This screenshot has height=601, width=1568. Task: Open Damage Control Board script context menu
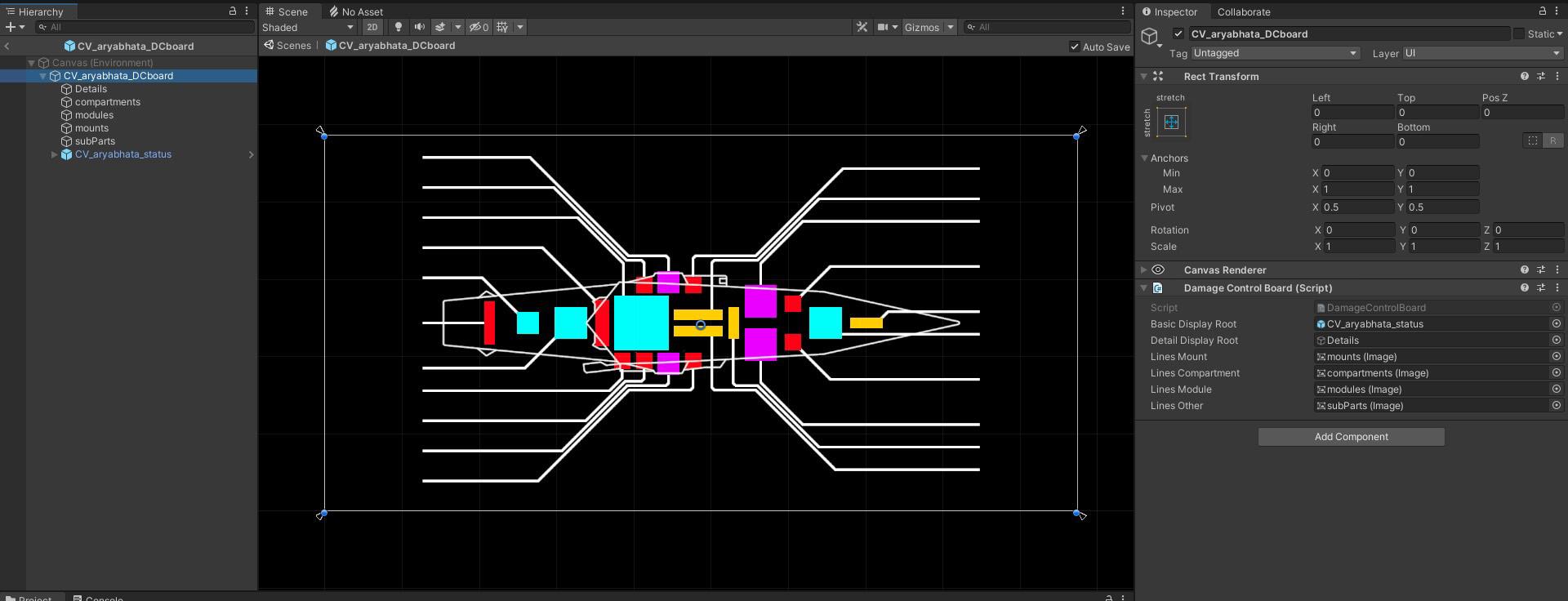coord(1557,287)
